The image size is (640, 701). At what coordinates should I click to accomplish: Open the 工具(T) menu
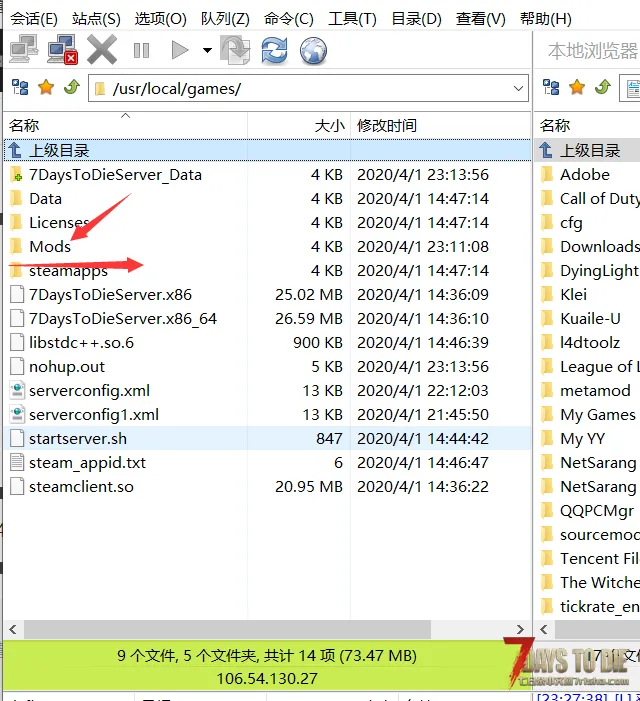point(353,19)
